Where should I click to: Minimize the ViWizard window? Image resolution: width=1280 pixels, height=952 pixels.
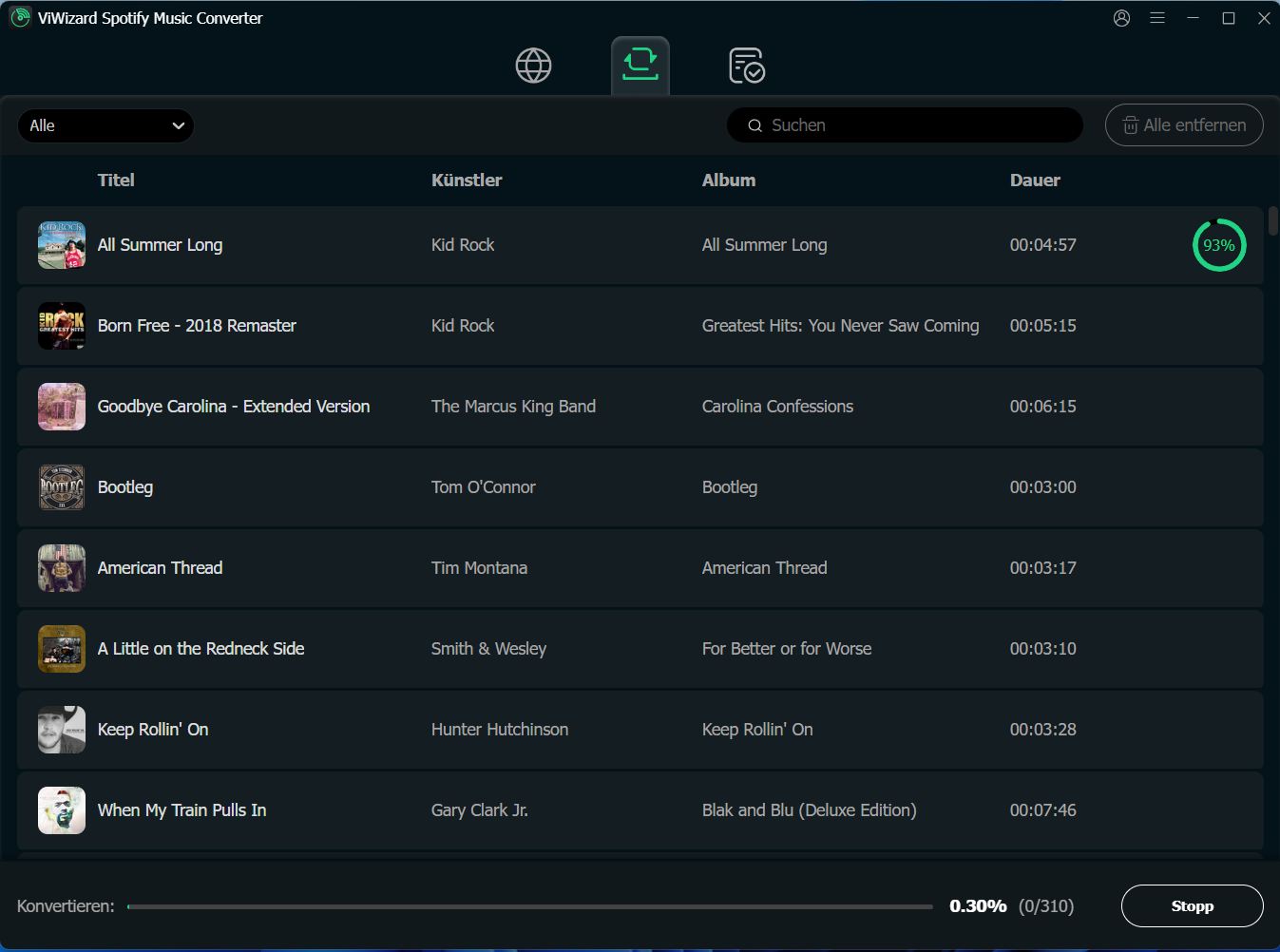pyautogui.click(x=1193, y=18)
